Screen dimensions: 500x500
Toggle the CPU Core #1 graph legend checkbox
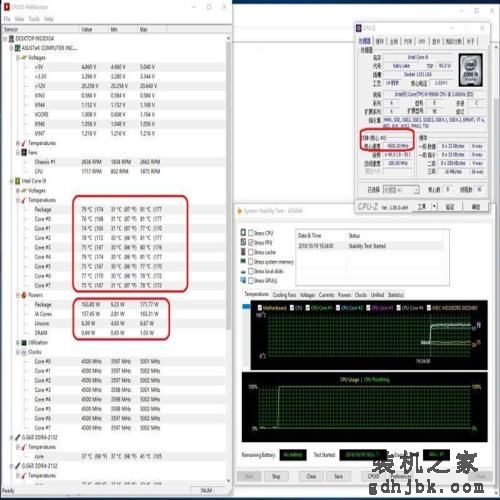tap(308, 308)
